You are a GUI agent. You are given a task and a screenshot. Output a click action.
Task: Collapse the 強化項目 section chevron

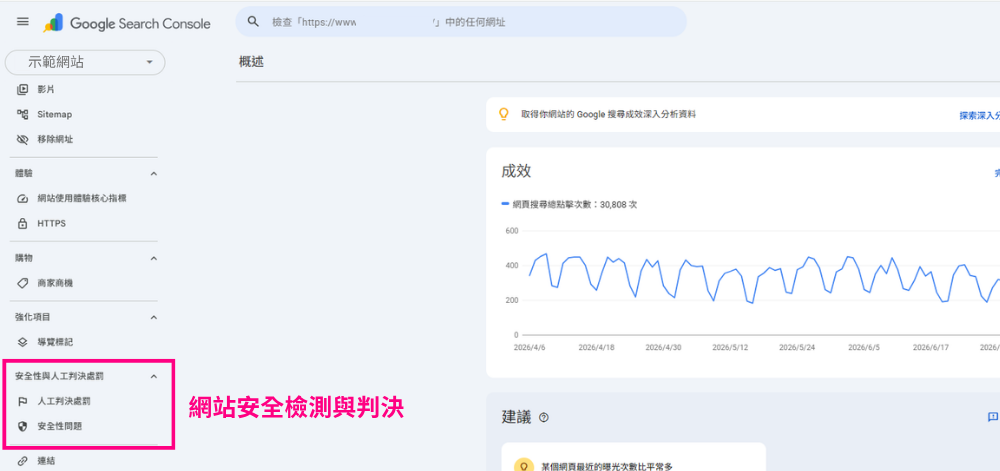click(x=153, y=317)
